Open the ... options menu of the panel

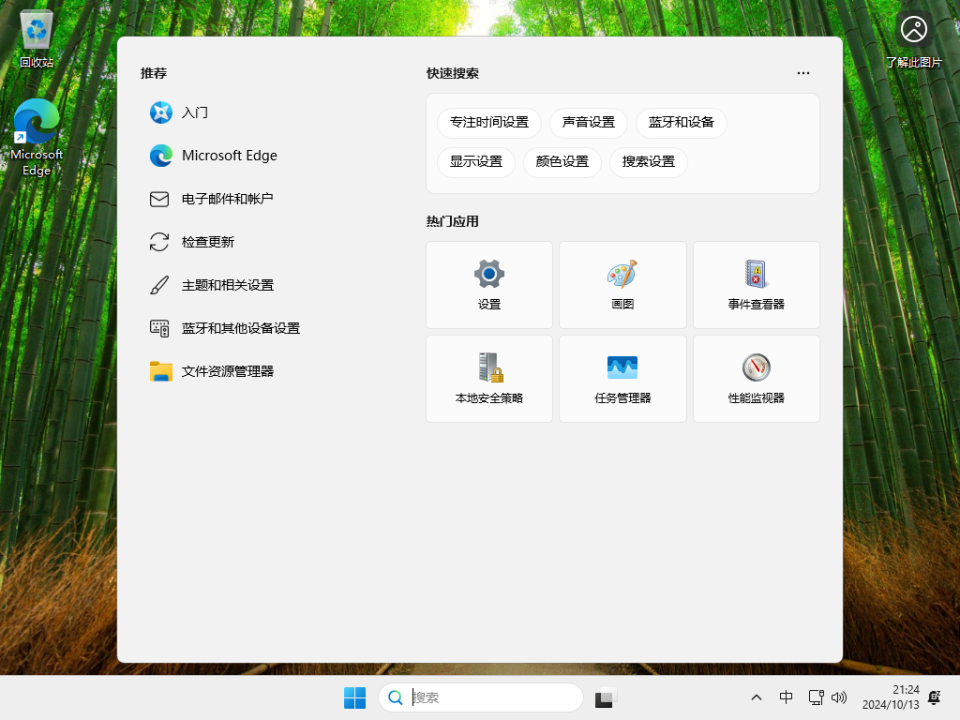click(x=803, y=73)
